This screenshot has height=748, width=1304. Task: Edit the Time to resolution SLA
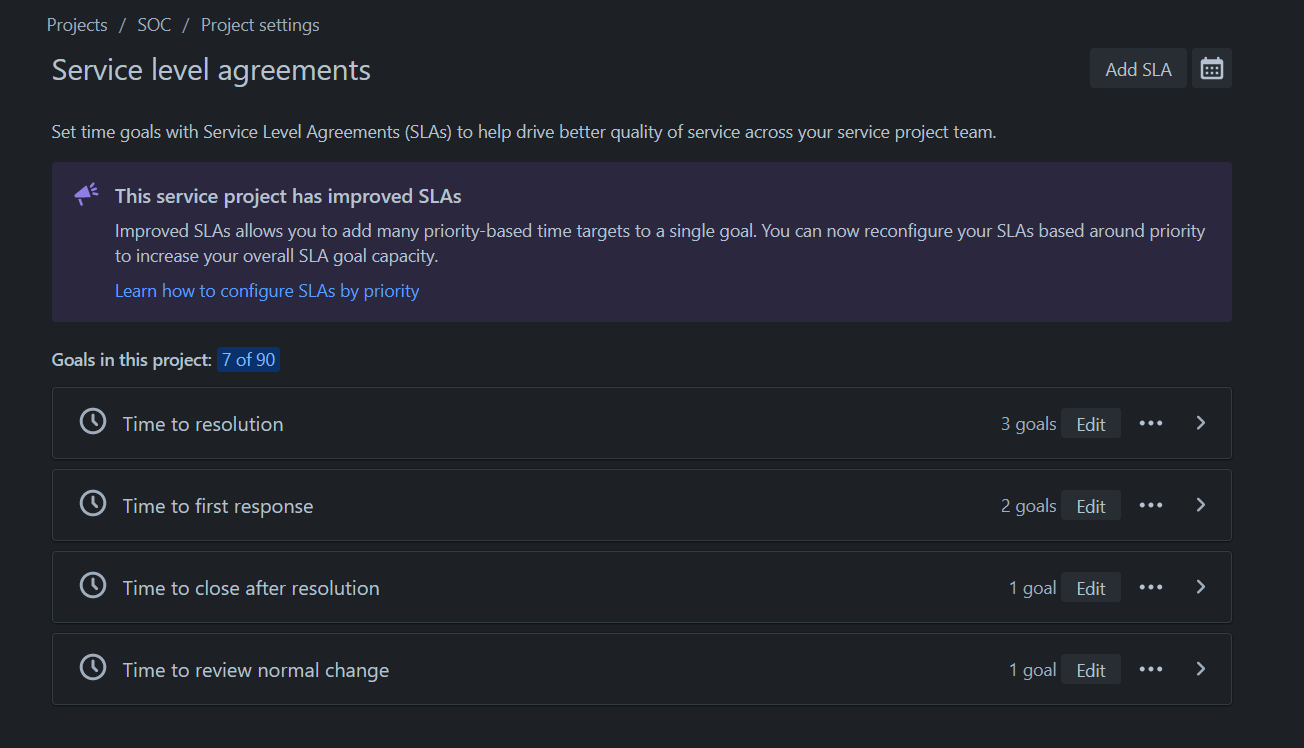tap(1090, 424)
